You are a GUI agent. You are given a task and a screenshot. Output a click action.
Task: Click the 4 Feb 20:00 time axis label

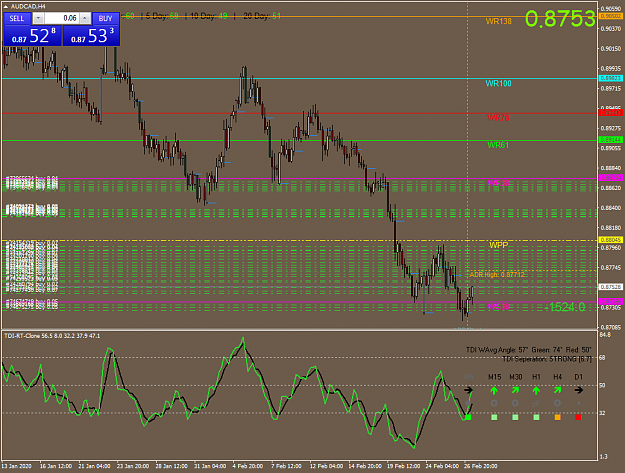point(248,466)
